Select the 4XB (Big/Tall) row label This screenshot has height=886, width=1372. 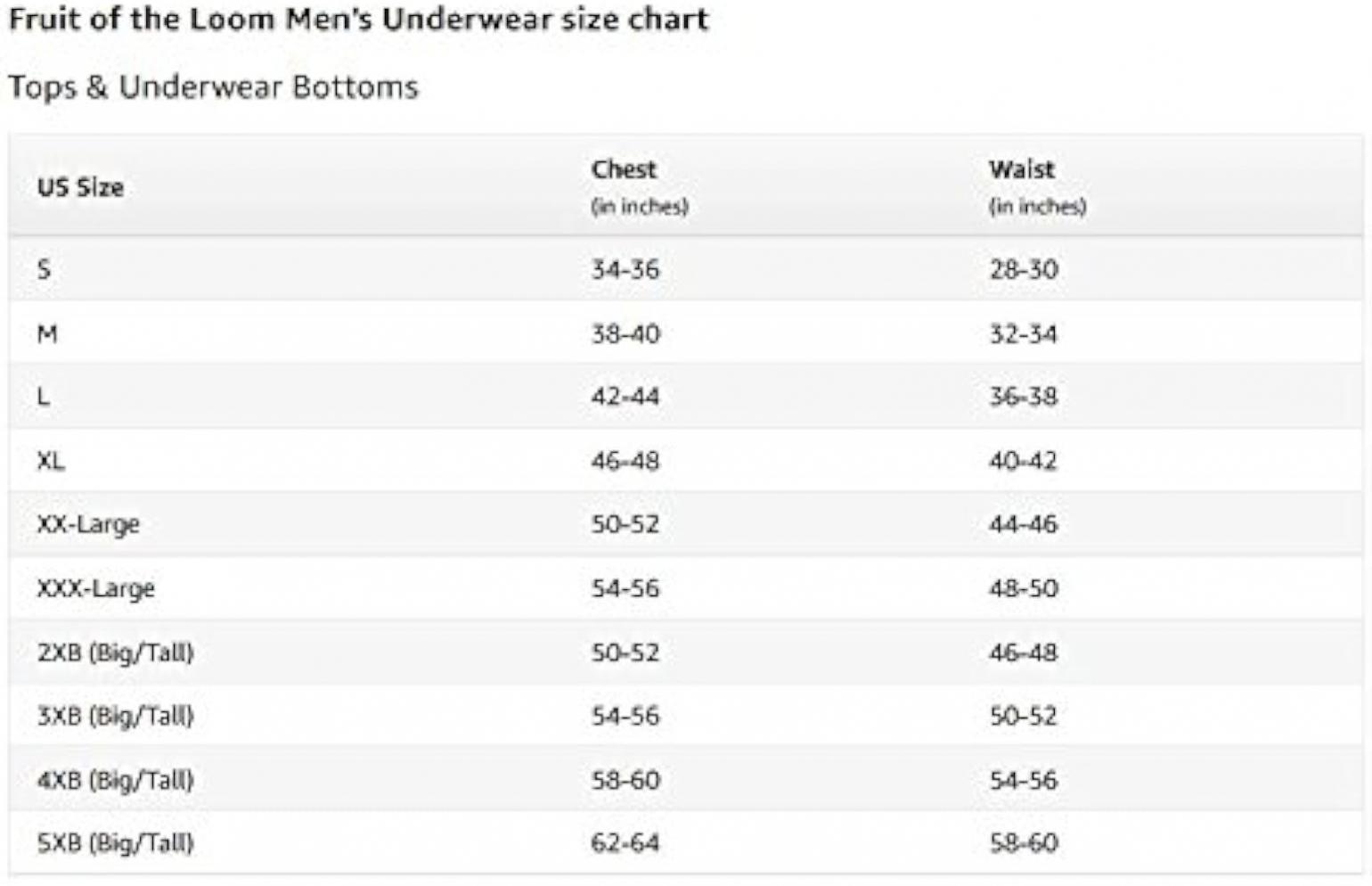(x=116, y=780)
